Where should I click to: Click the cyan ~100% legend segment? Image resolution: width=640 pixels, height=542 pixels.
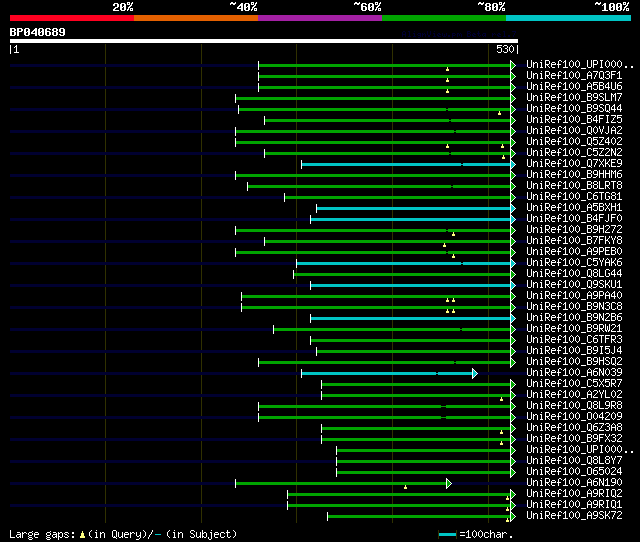click(x=569, y=18)
